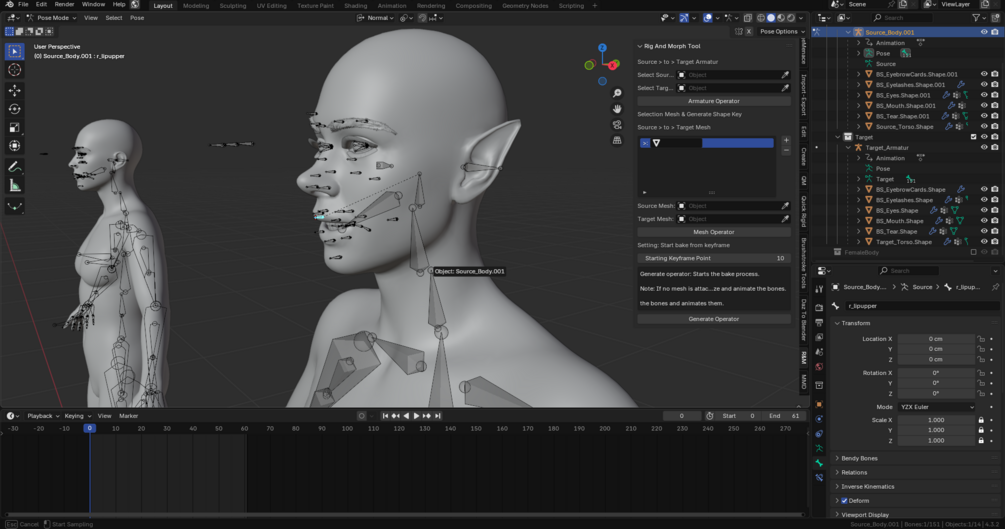The image size is (1005, 529).
Task: Jump to the timeline end frame button
Action: coord(438,416)
